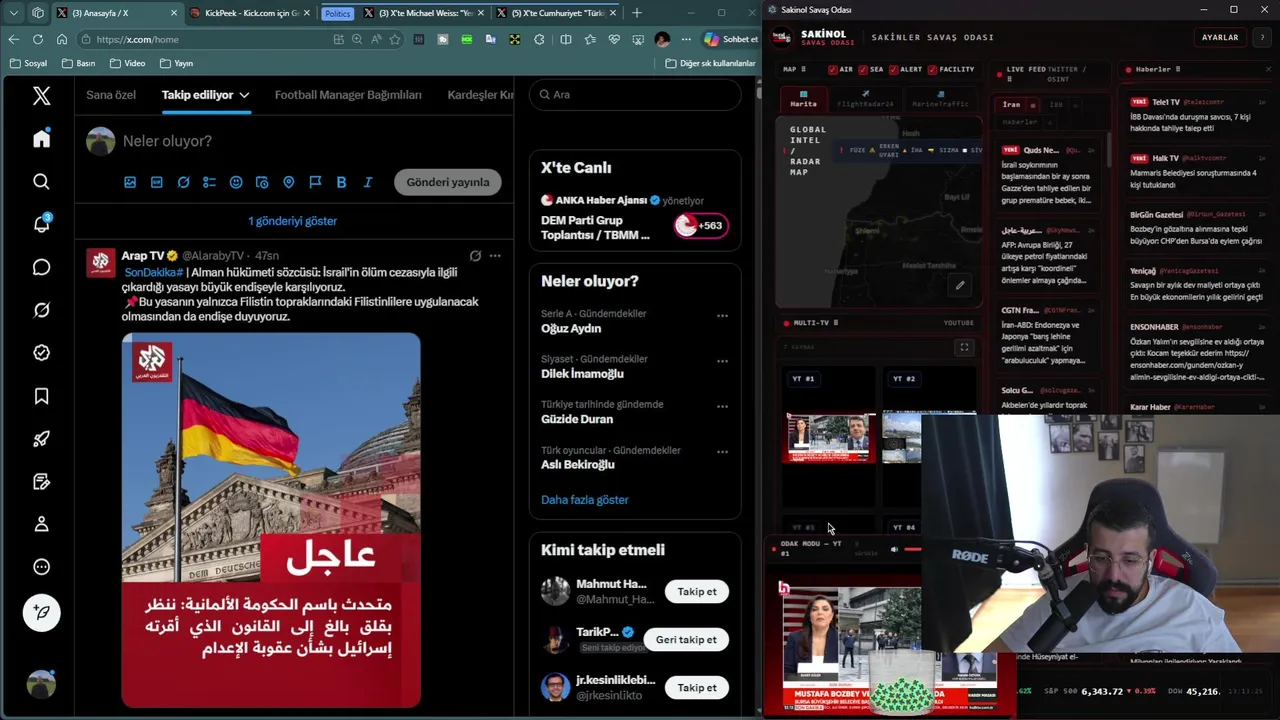Click the Grok icon on Arap TV post
Image resolution: width=1280 pixels, height=720 pixels.
pyautogui.click(x=475, y=256)
